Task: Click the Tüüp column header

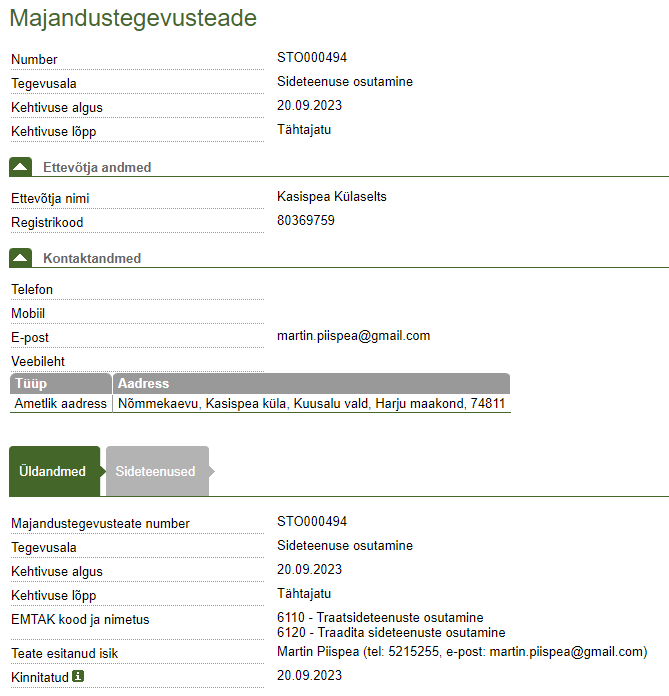Action: point(60,383)
